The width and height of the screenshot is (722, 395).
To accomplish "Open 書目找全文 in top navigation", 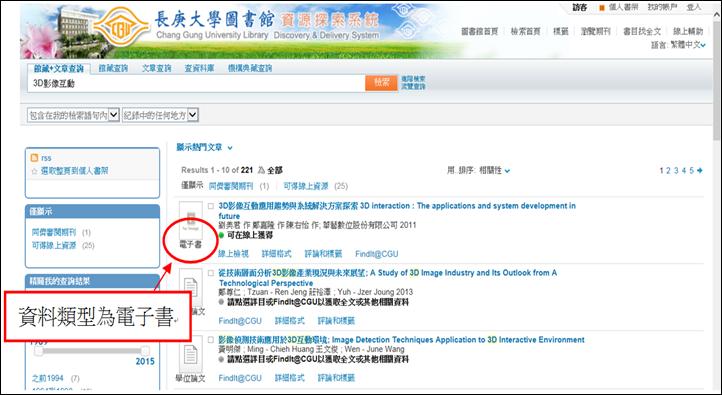I will click(x=642, y=31).
